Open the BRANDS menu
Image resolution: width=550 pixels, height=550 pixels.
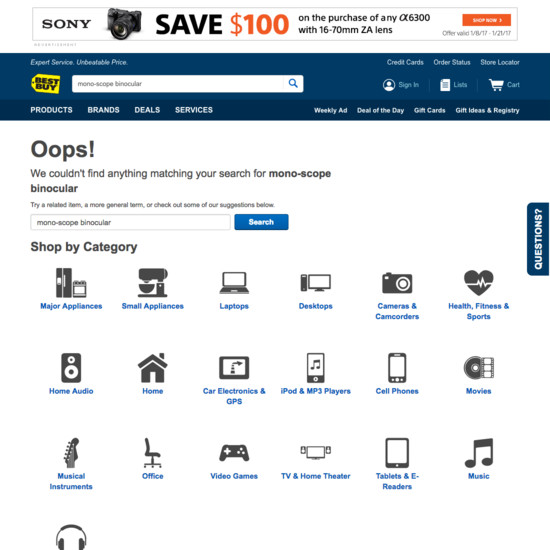(x=103, y=110)
